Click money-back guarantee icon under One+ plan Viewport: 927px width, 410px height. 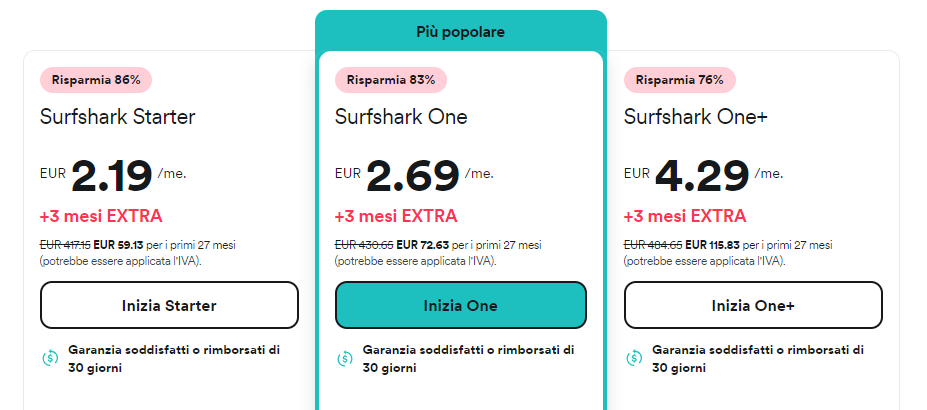[633, 358]
